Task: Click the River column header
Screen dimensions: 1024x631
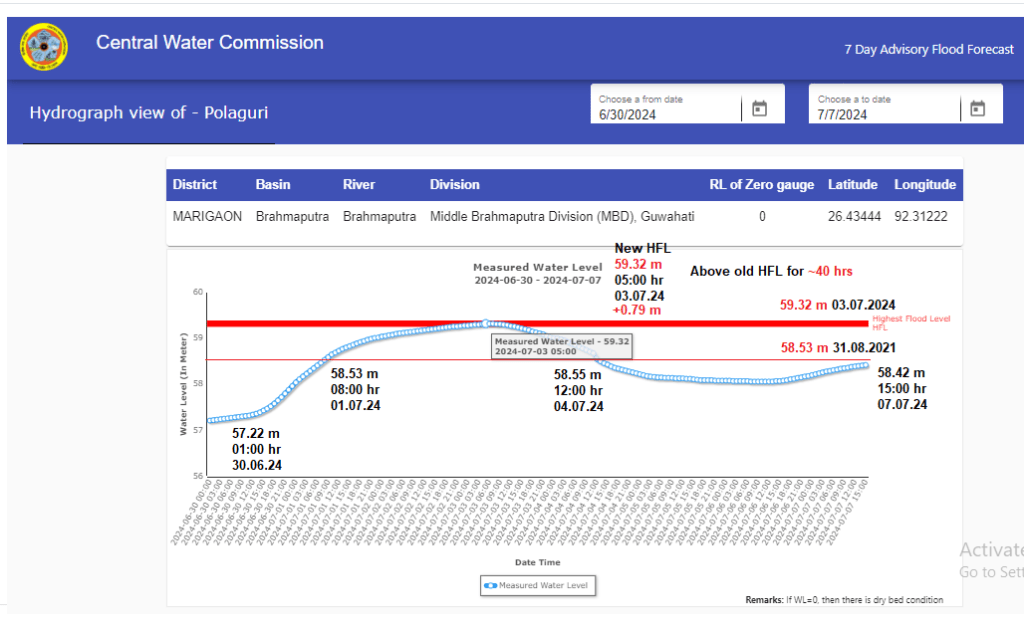Action: tap(359, 185)
